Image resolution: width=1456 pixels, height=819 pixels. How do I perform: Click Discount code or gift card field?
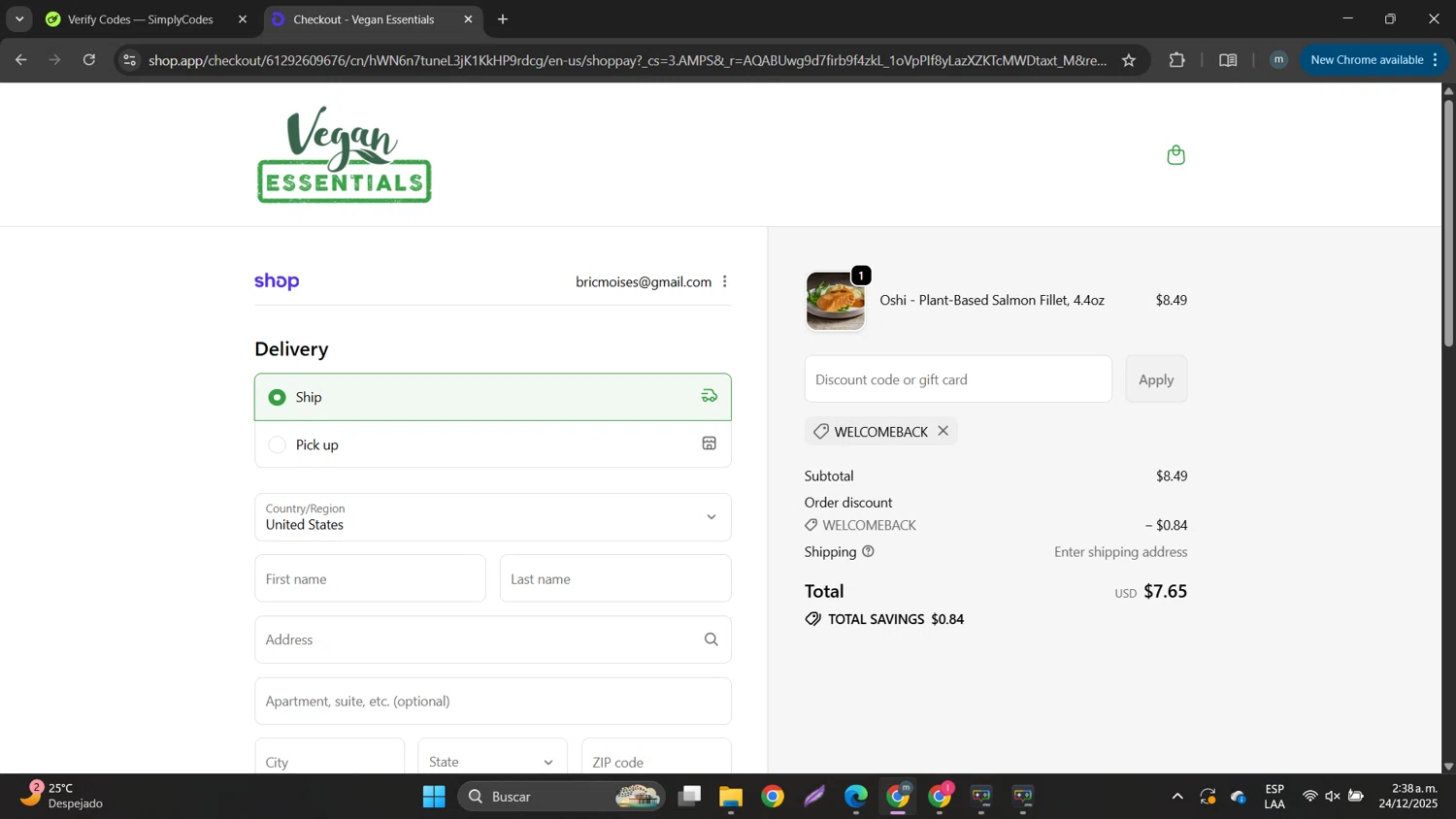tap(958, 379)
